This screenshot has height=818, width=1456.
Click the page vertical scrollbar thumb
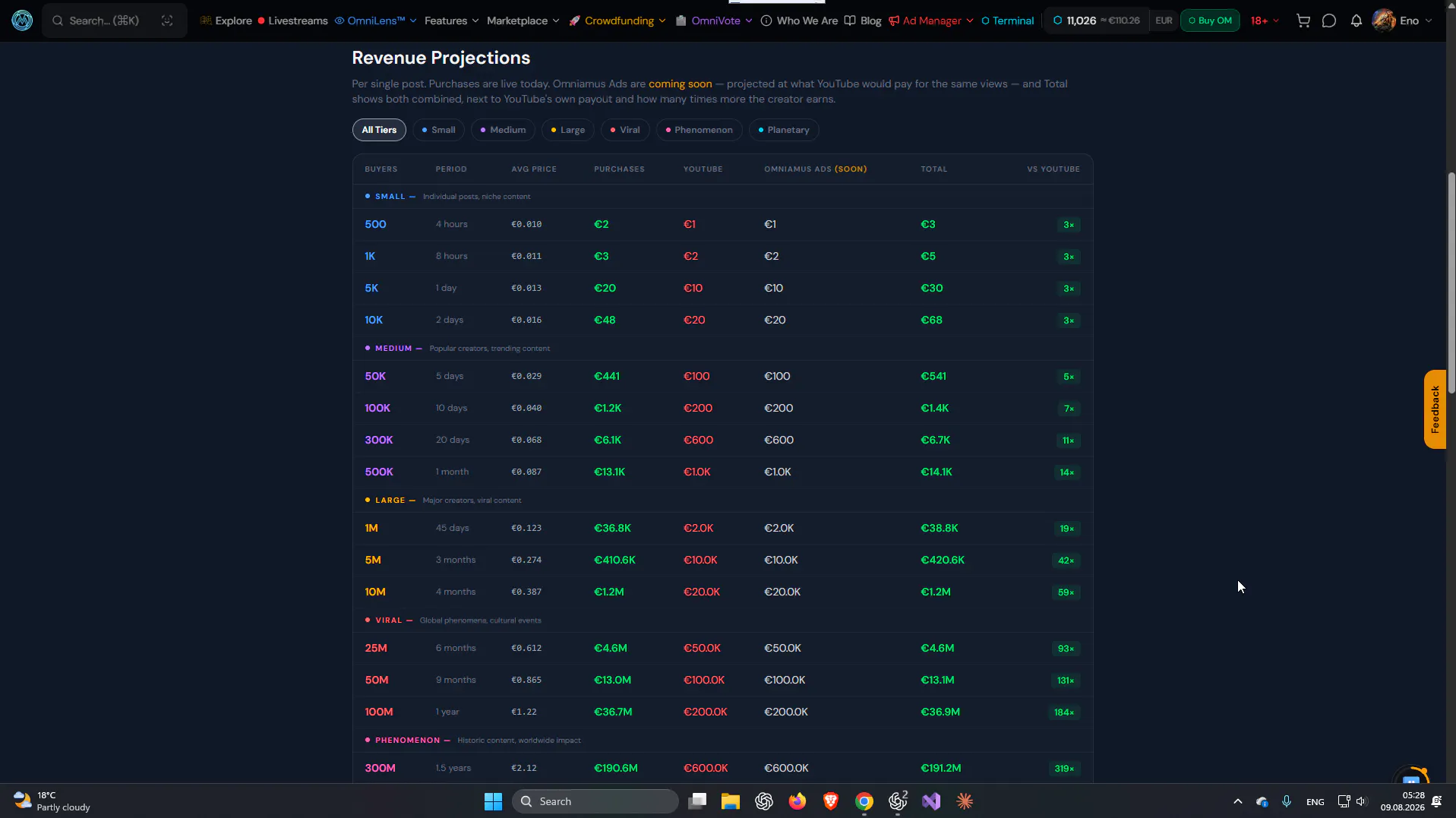click(x=1451, y=283)
